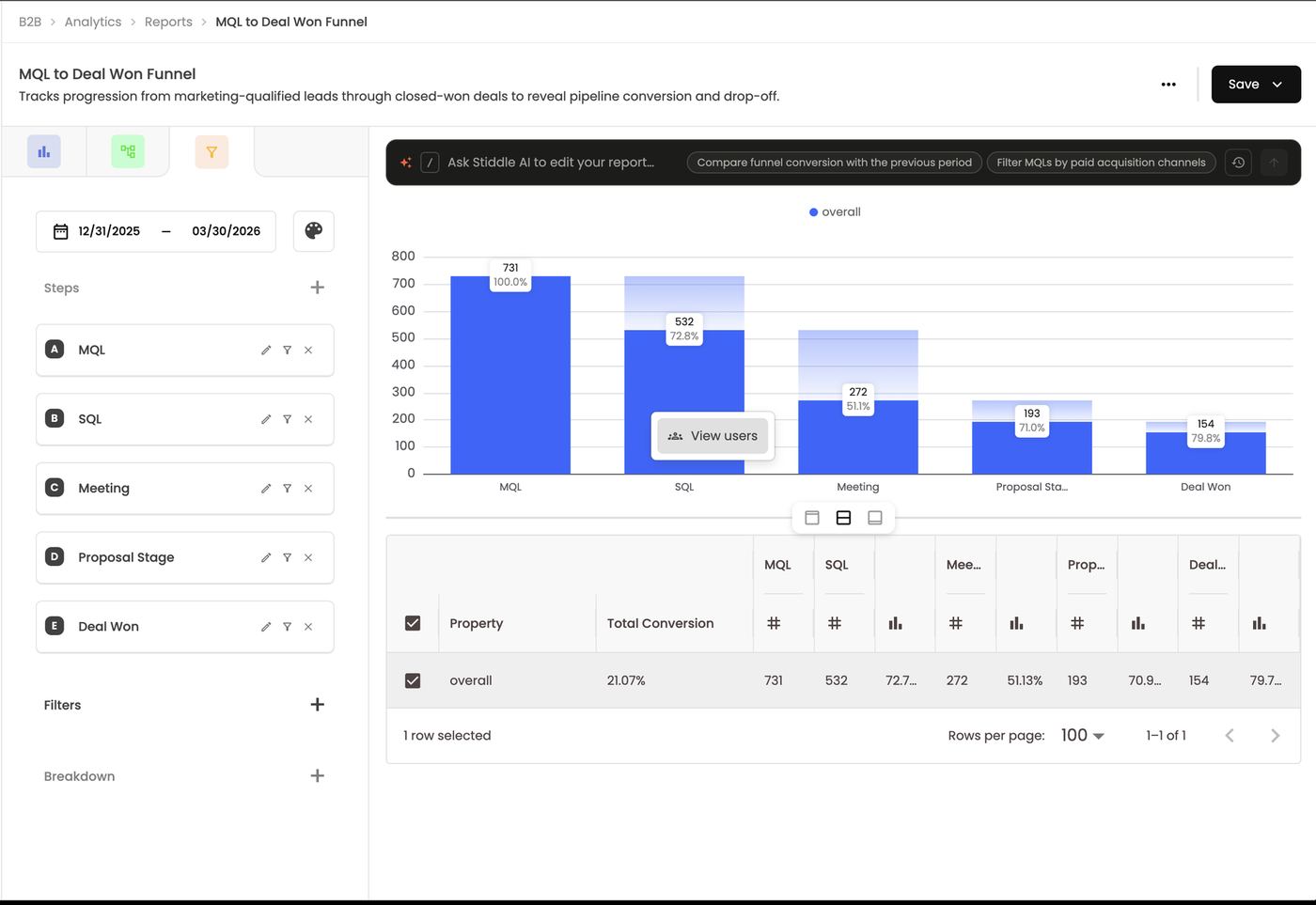1316x905 pixels.
Task: Remove the Proposal Stage step
Action: [308, 557]
